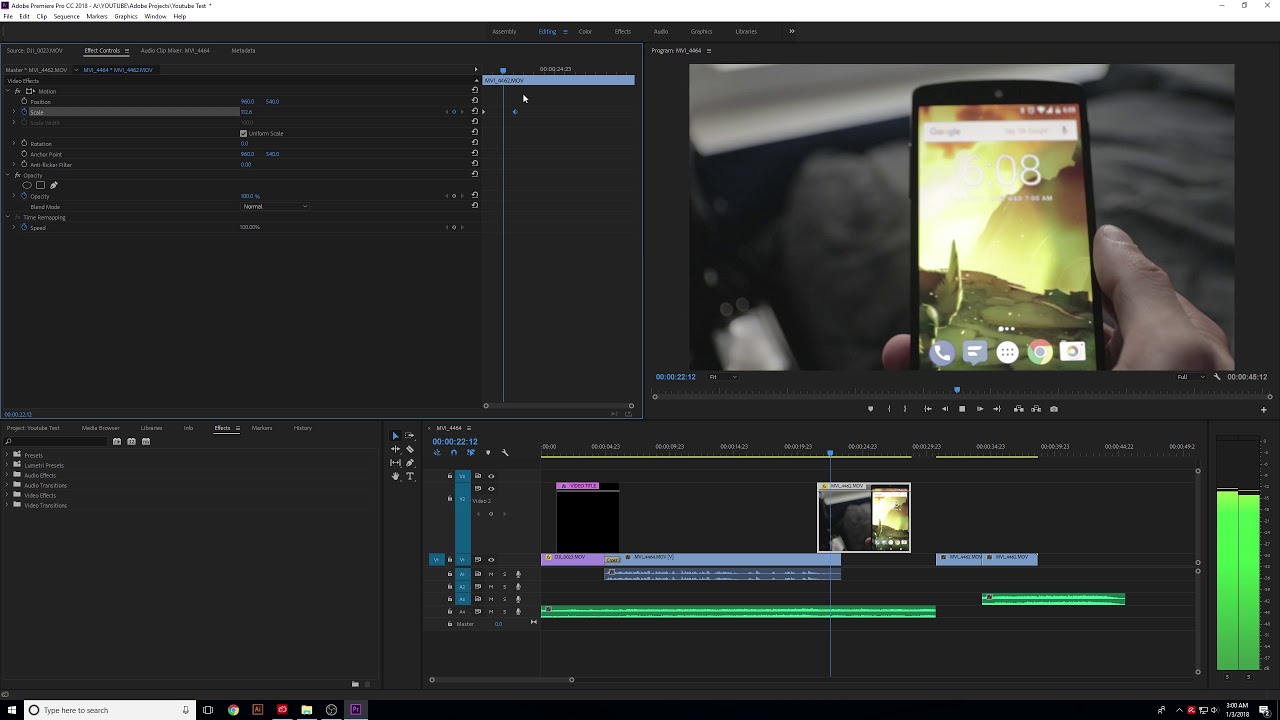Image resolution: width=1280 pixels, height=720 pixels.
Task: Add marker in Program monitor
Action: pyautogui.click(x=871, y=409)
